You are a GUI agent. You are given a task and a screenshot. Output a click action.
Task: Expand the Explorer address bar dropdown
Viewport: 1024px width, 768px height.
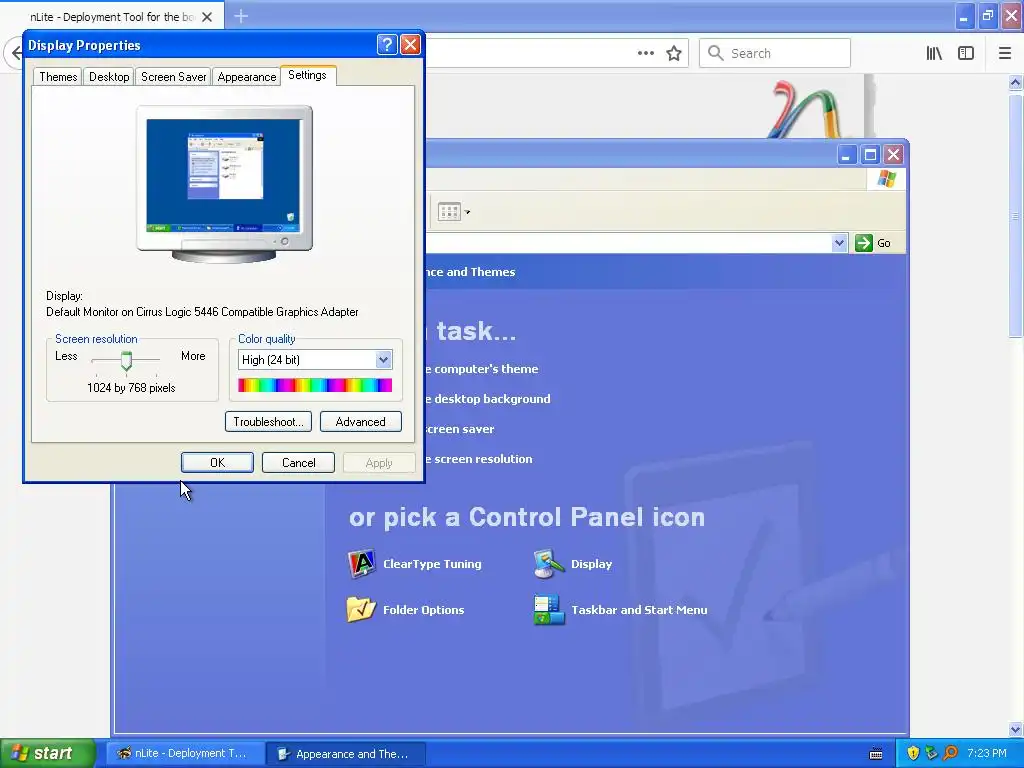839,243
